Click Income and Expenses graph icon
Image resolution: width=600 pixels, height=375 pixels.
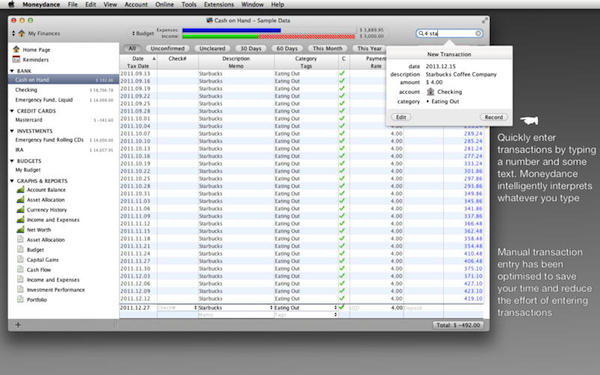(20, 219)
